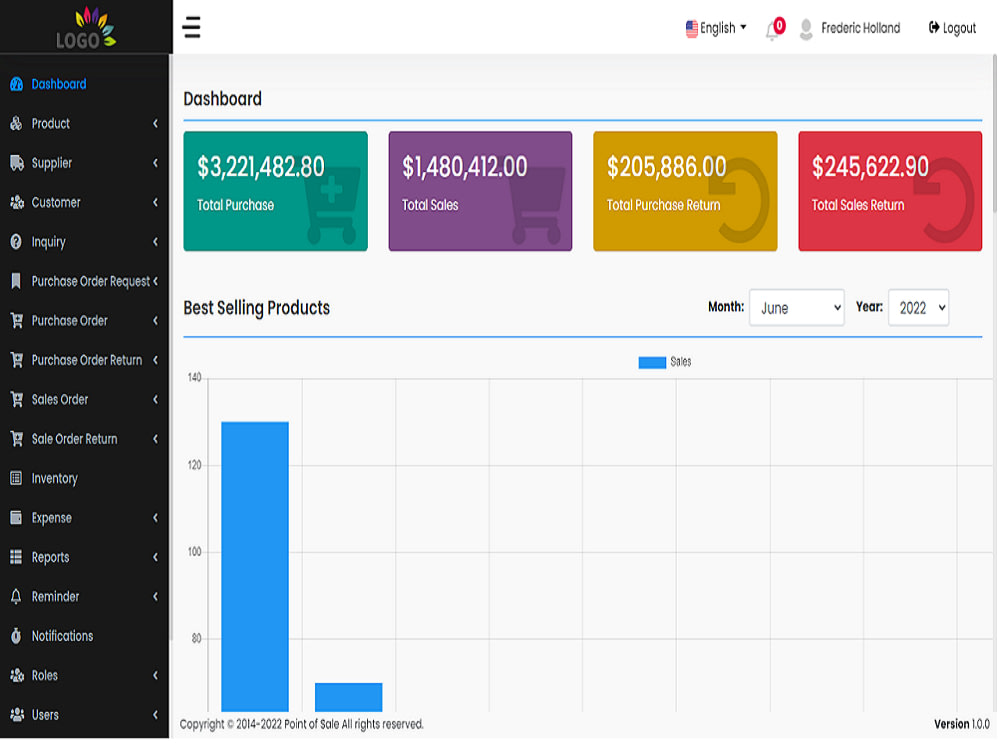Open the Dashboard menu item
Image resolution: width=1000 pixels, height=750 pixels.
(84, 84)
